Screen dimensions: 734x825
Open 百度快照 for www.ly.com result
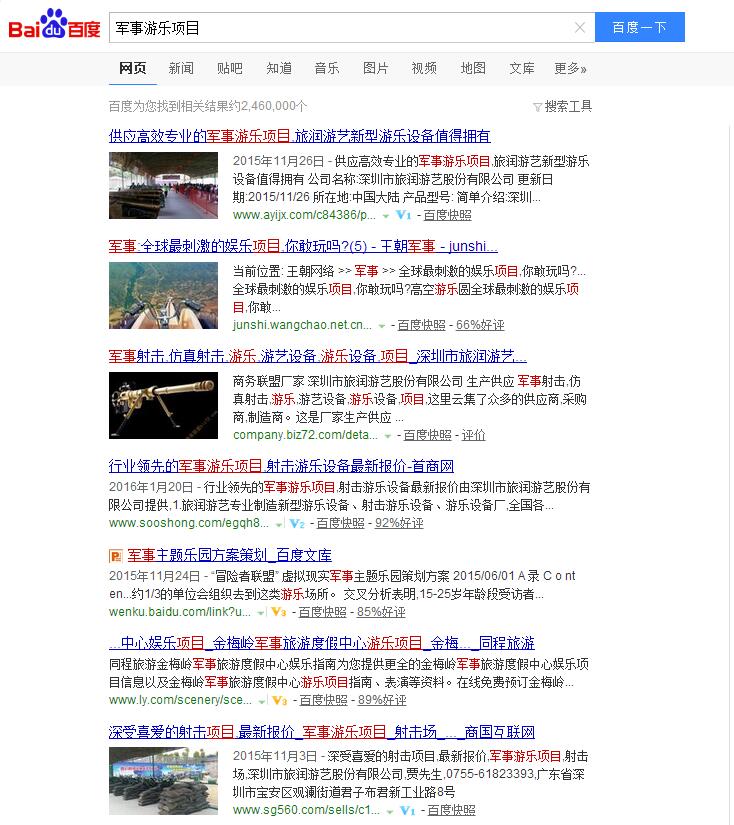323,700
